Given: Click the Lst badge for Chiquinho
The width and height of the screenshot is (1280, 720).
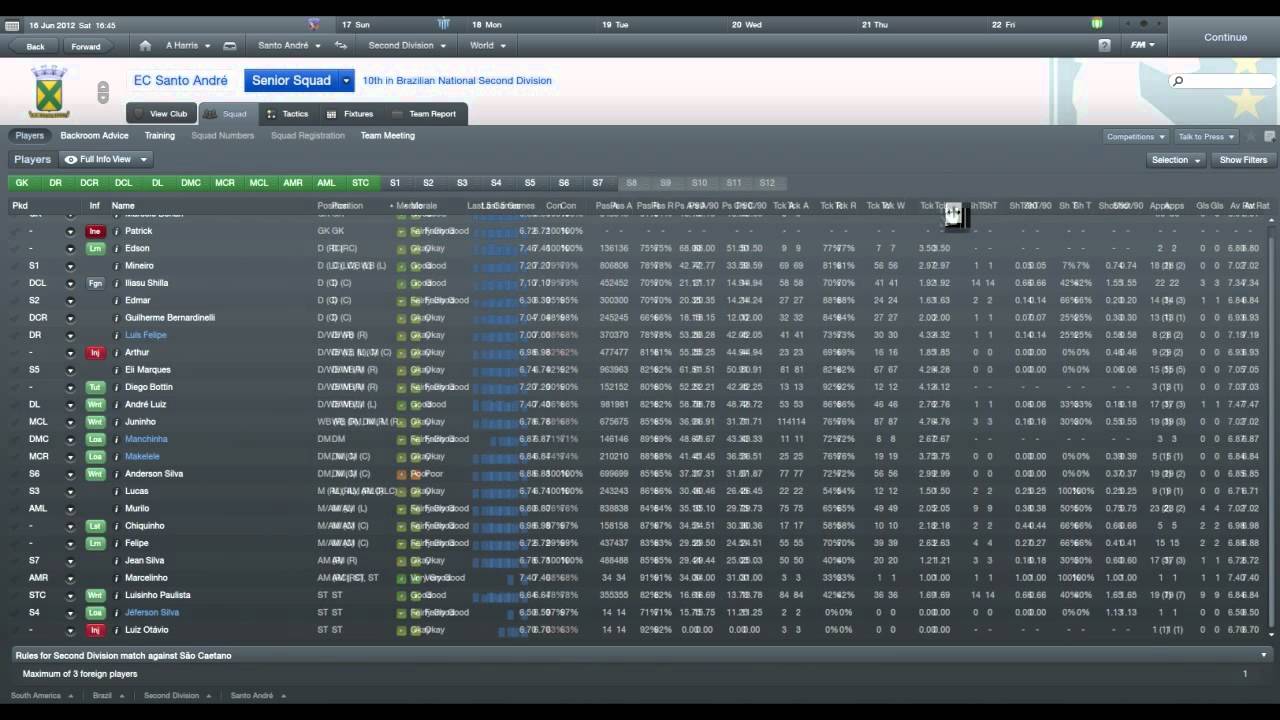Looking at the screenshot, I should point(95,526).
